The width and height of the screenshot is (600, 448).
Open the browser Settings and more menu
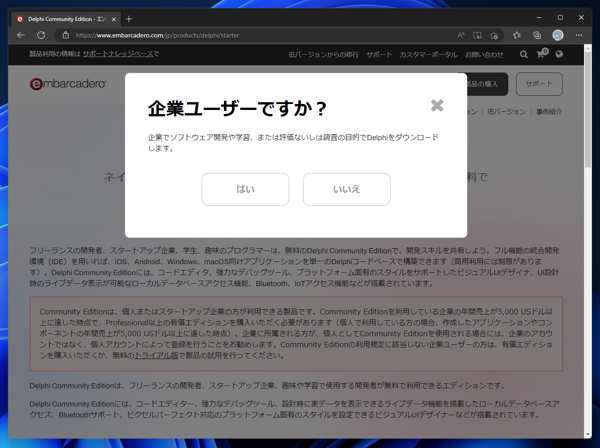tap(579, 35)
